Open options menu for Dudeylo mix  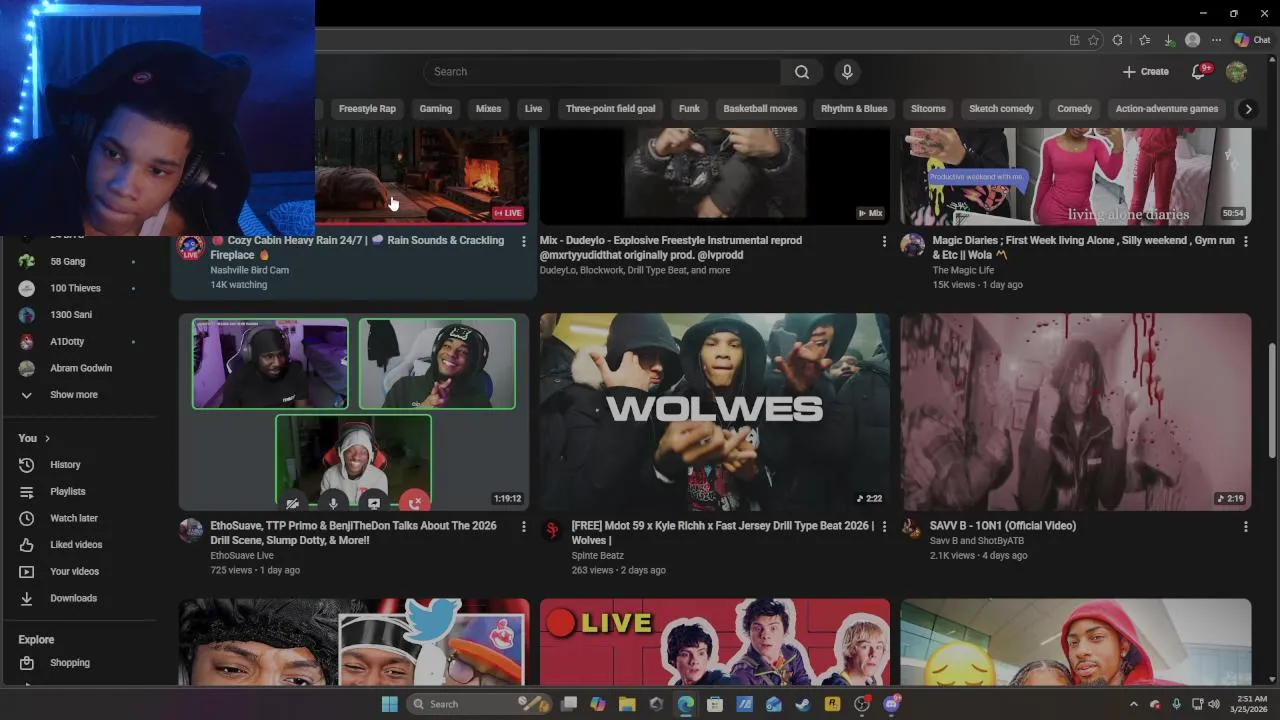tap(884, 241)
